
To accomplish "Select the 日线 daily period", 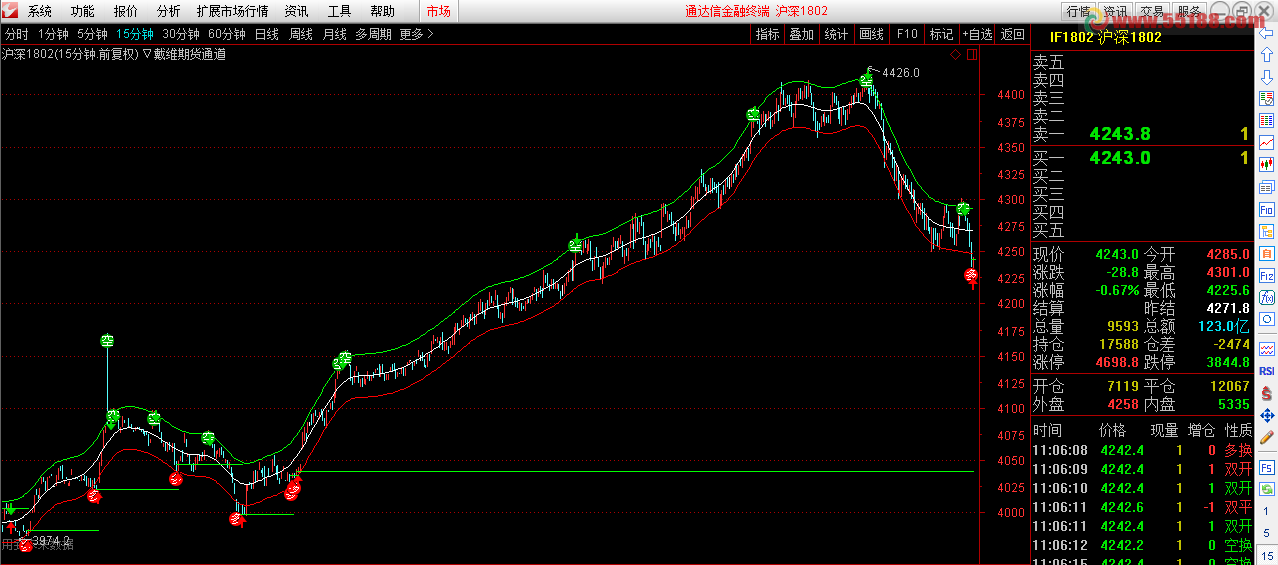I will point(266,34).
